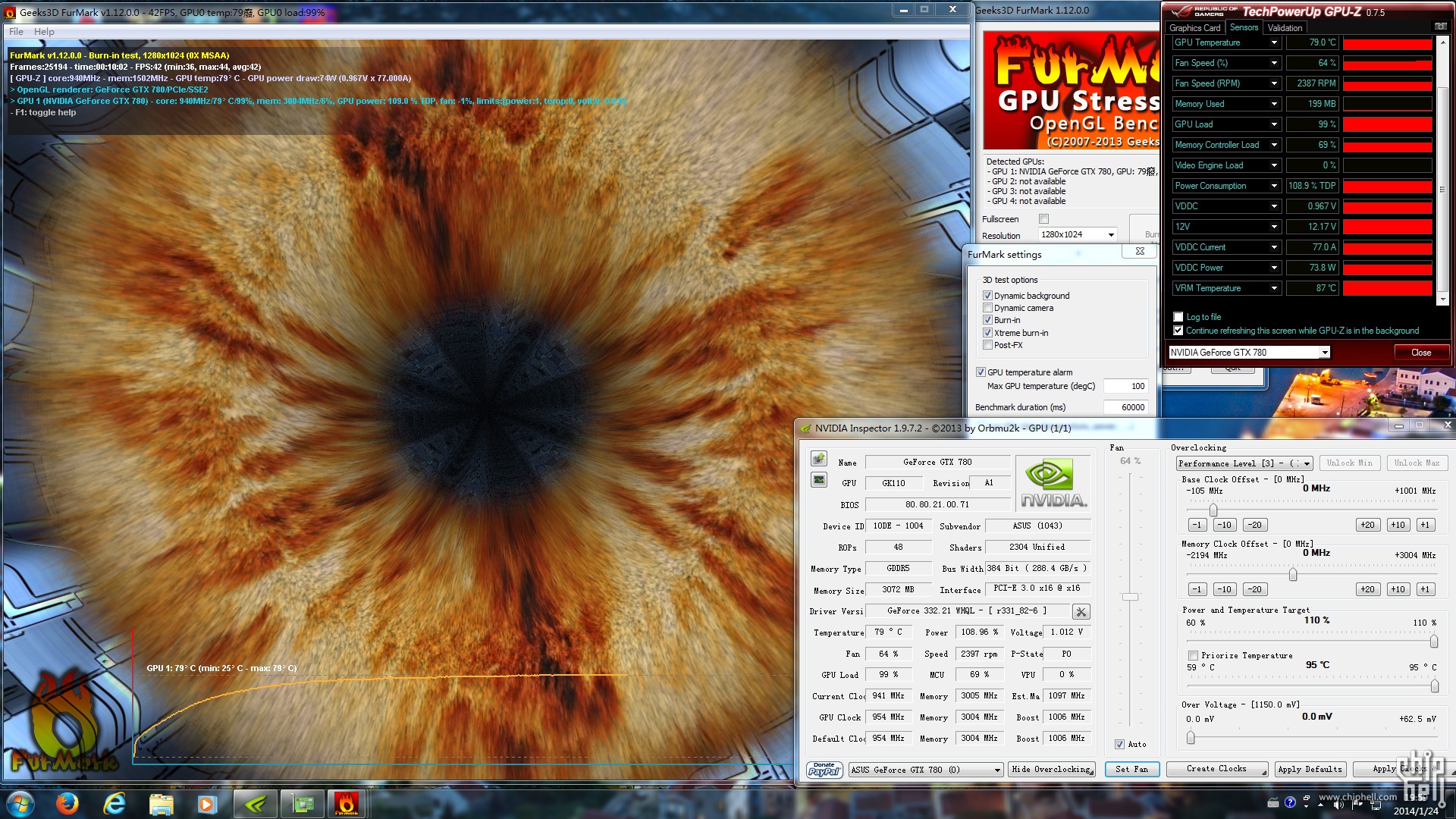1456x819 pixels.
Task: Click Apply Defaults button
Action: [x=1310, y=770]
